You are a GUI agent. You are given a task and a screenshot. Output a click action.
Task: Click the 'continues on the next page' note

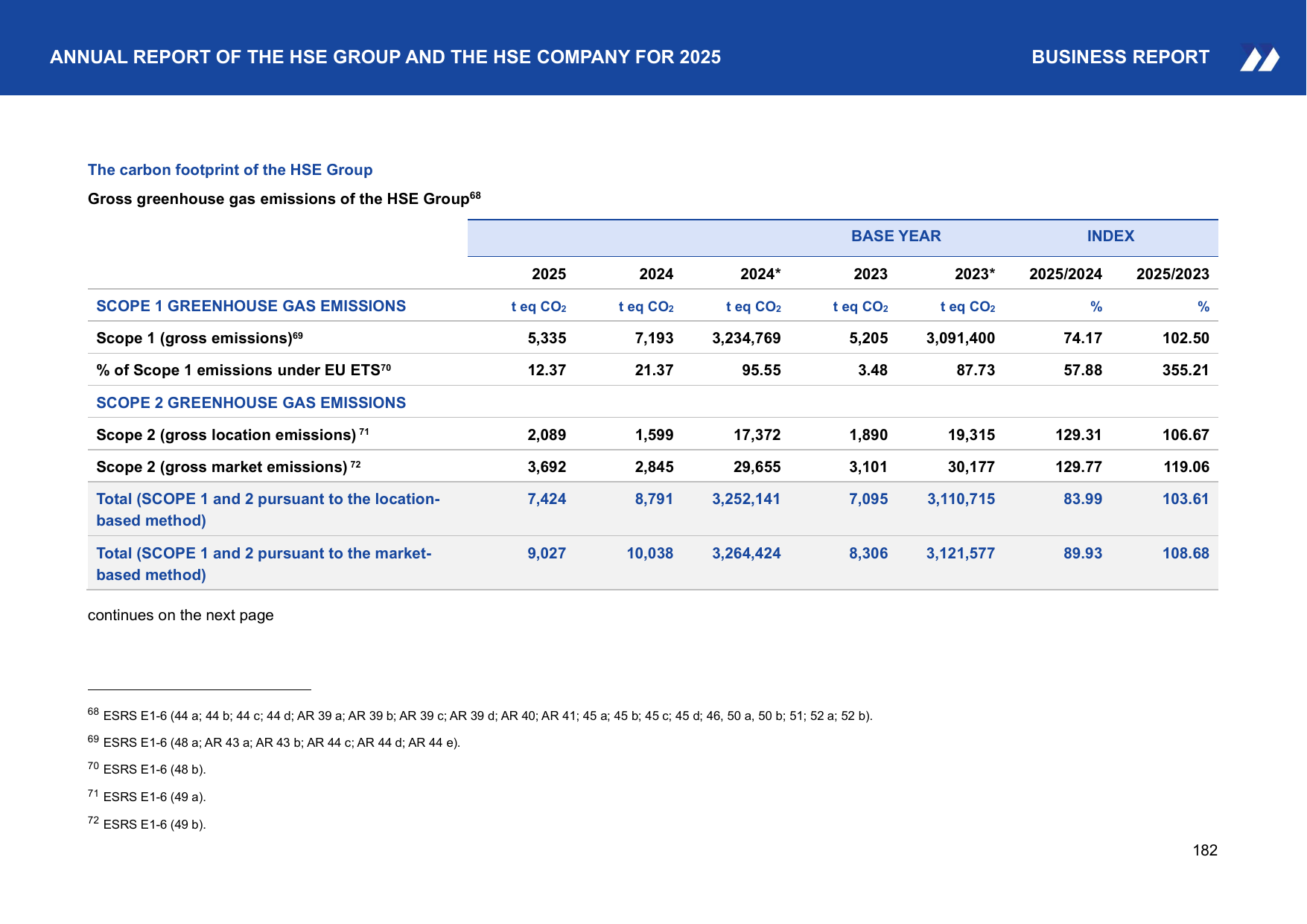tap(181, 615)
